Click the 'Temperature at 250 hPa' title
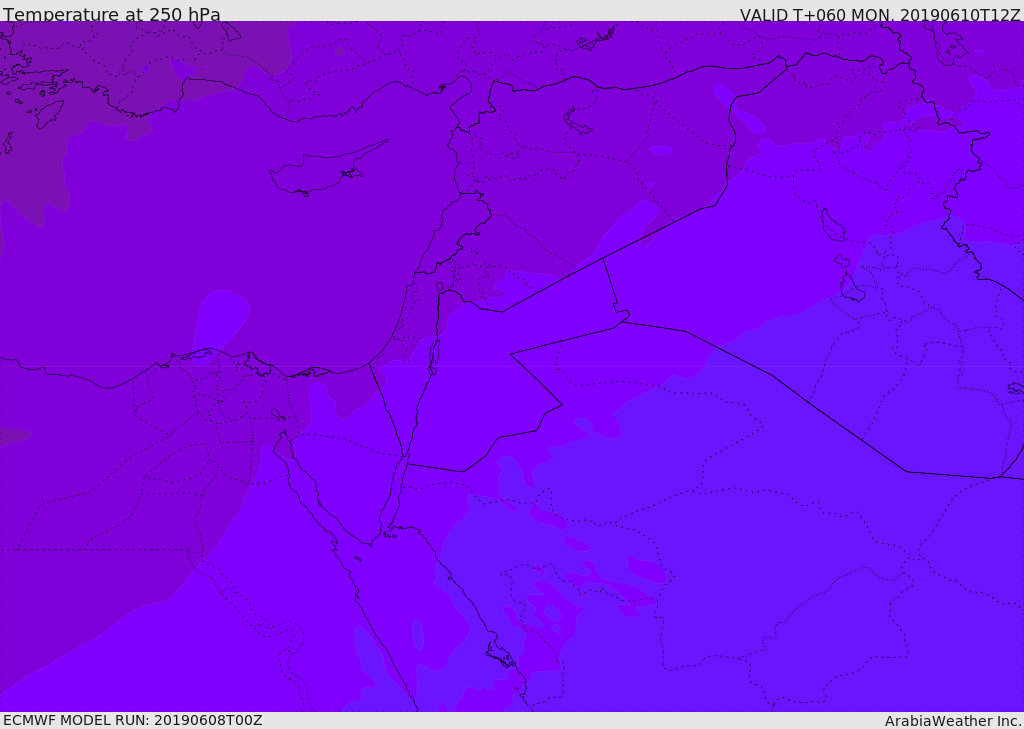Viewport: 1024px width, 729px height. (x=112, y=14)
